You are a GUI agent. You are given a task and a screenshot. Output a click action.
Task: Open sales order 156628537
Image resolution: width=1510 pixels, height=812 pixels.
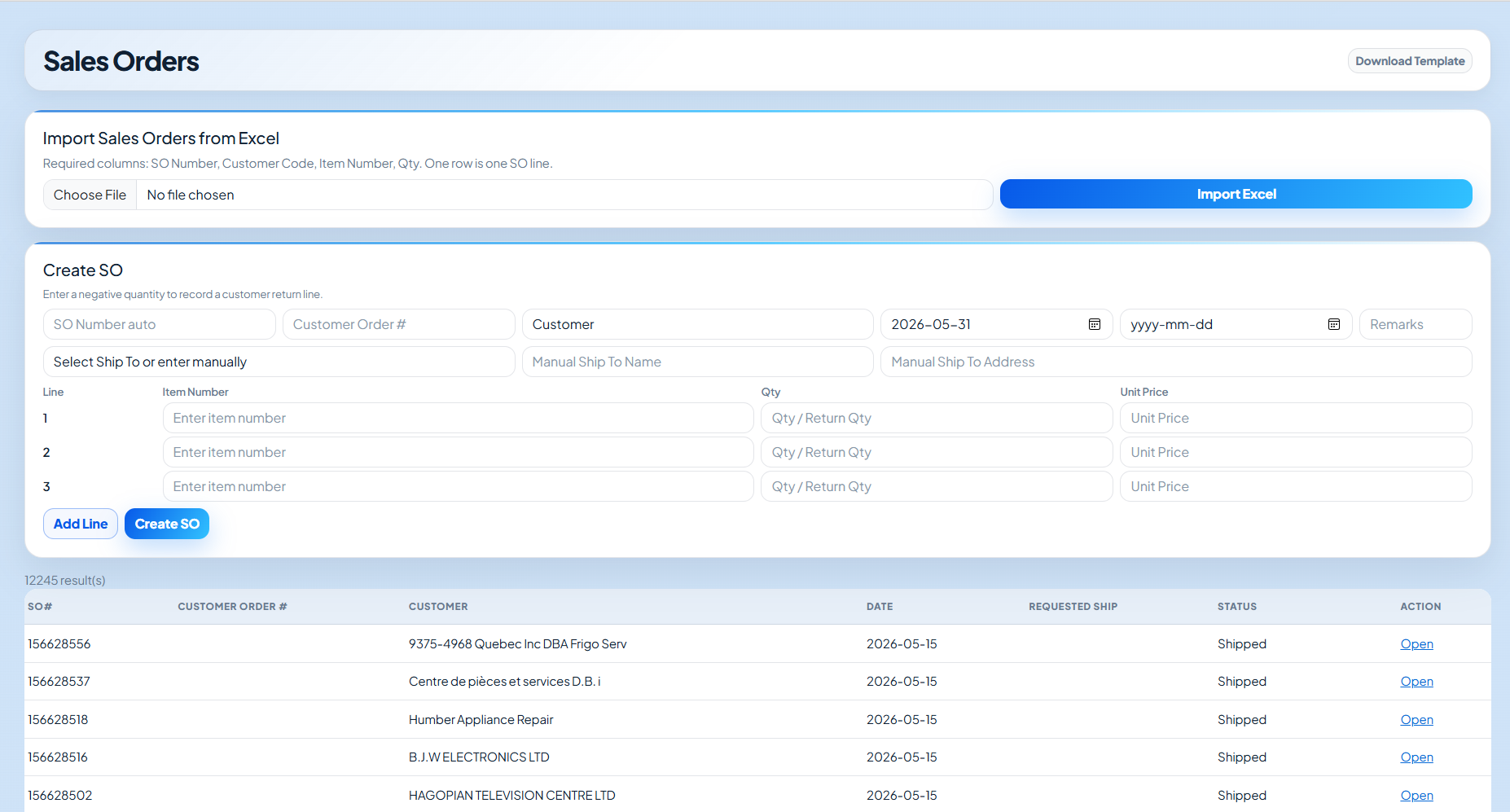click(x=1416, y=682)
